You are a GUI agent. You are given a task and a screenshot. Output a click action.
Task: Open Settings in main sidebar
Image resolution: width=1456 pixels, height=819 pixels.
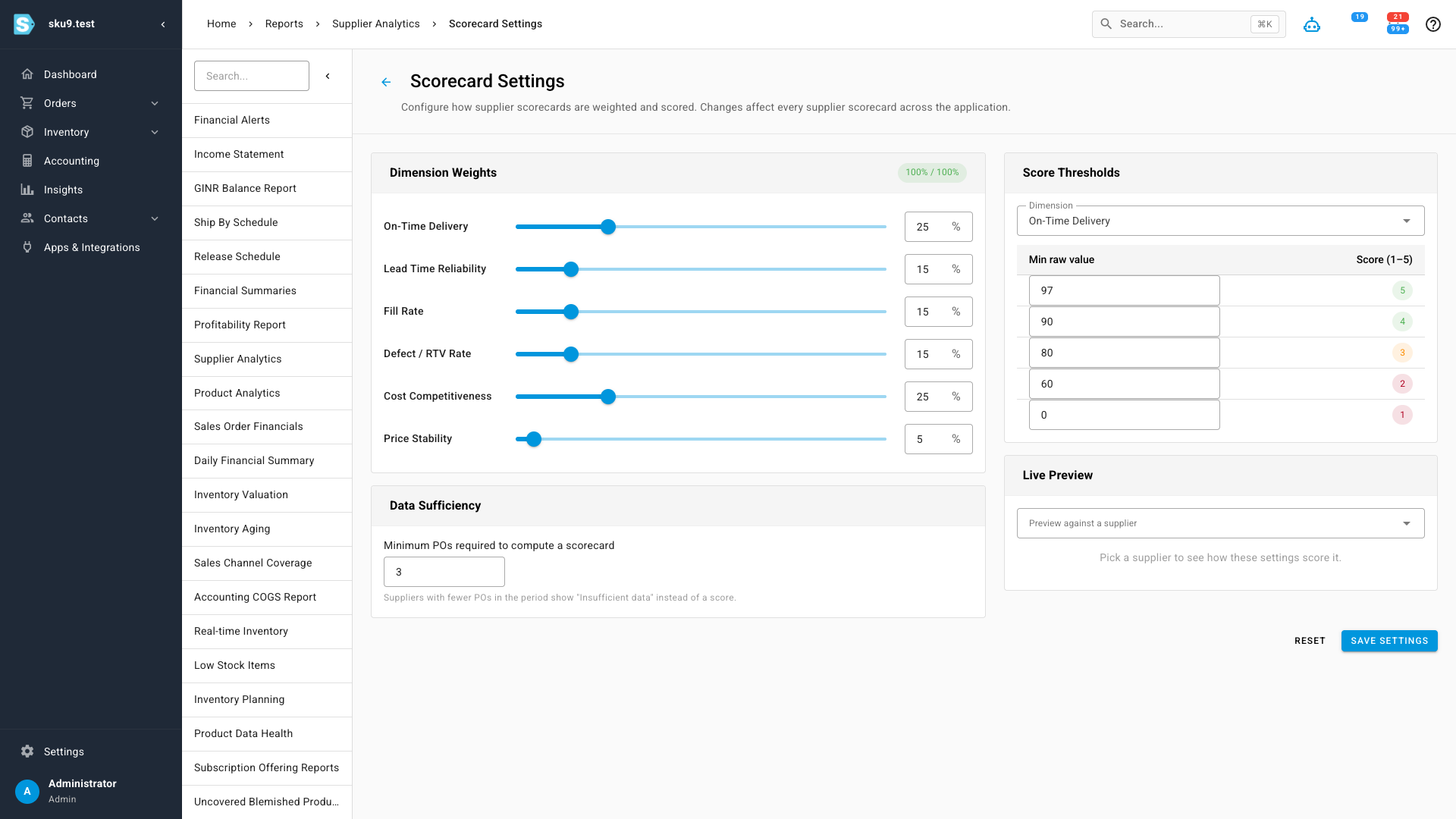click(x=91, y=752)
